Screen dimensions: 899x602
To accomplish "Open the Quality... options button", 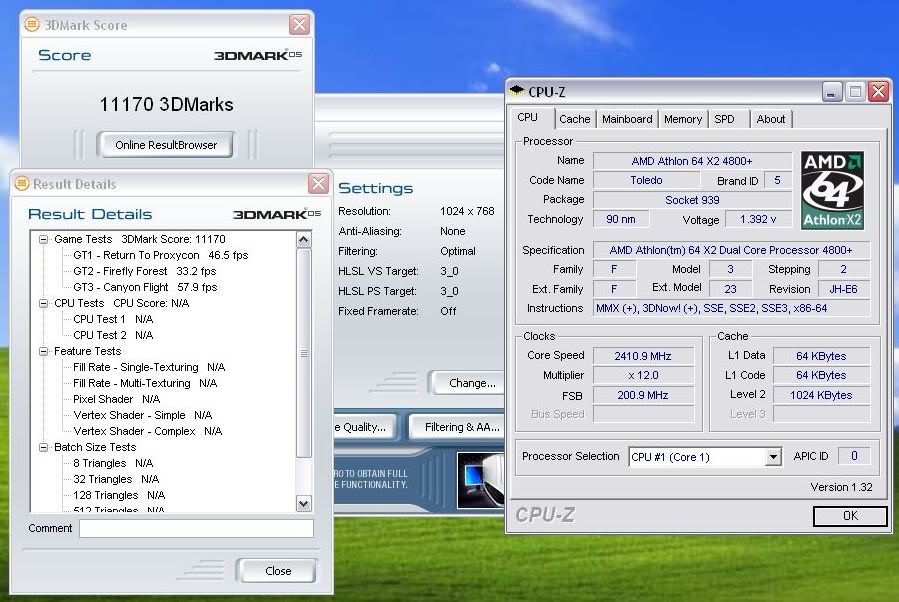I will 363,427.
